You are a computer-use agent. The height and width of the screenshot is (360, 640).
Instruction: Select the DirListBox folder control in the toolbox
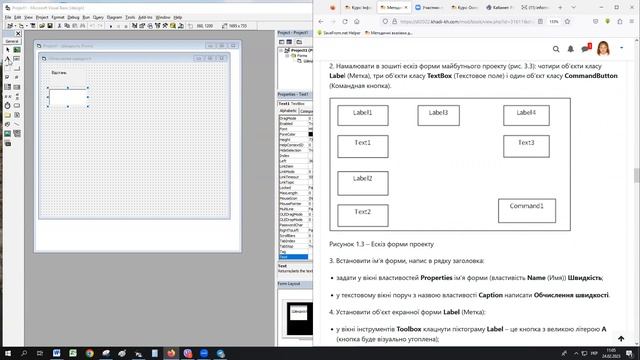(7, 115)
